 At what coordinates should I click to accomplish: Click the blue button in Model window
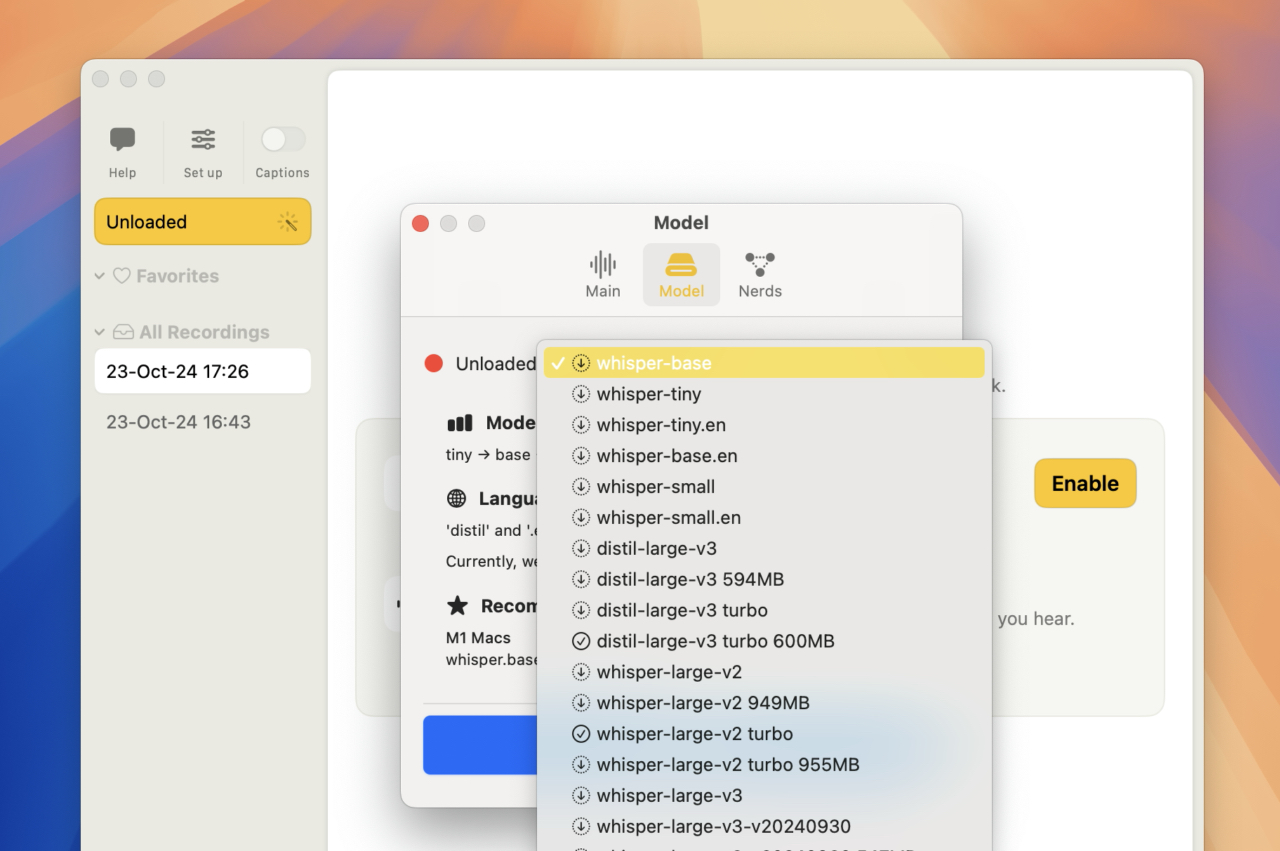[x=480, y=745]
